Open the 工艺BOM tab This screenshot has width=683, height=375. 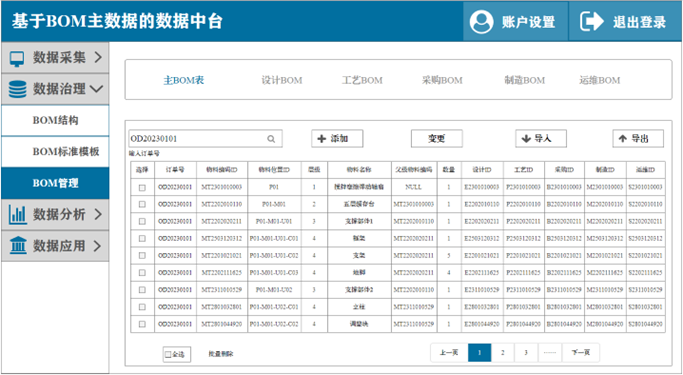point(362,80)
